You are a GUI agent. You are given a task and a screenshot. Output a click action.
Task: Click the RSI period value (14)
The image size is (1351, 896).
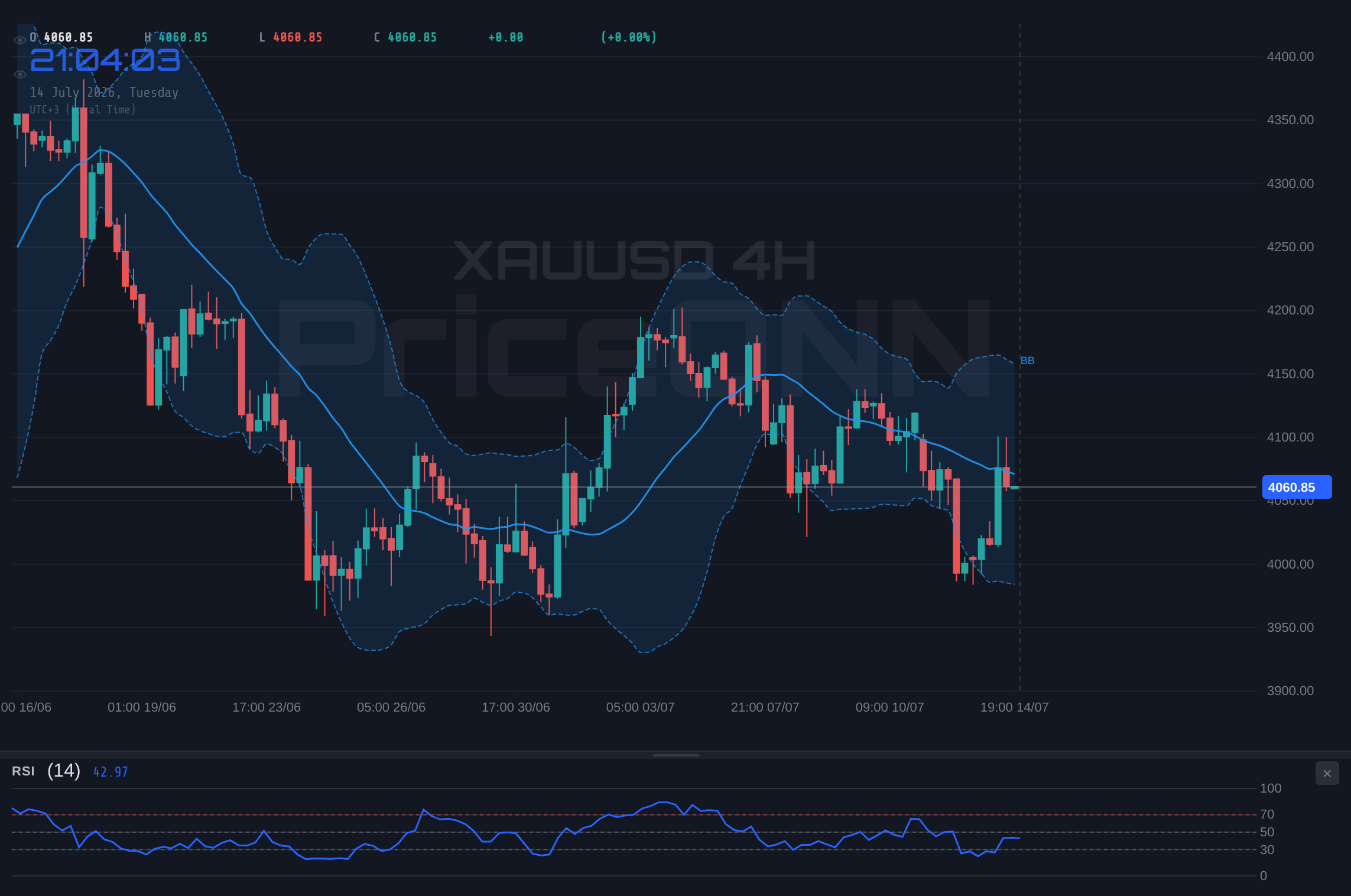point(64,771)
